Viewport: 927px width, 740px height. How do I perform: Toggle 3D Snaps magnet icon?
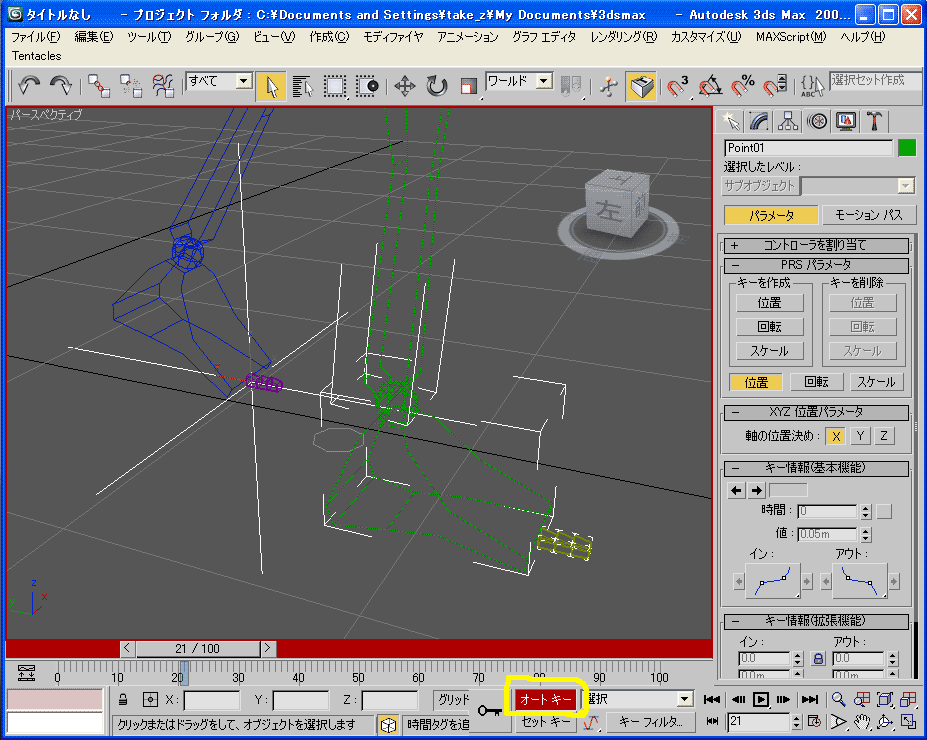[678, 86]
